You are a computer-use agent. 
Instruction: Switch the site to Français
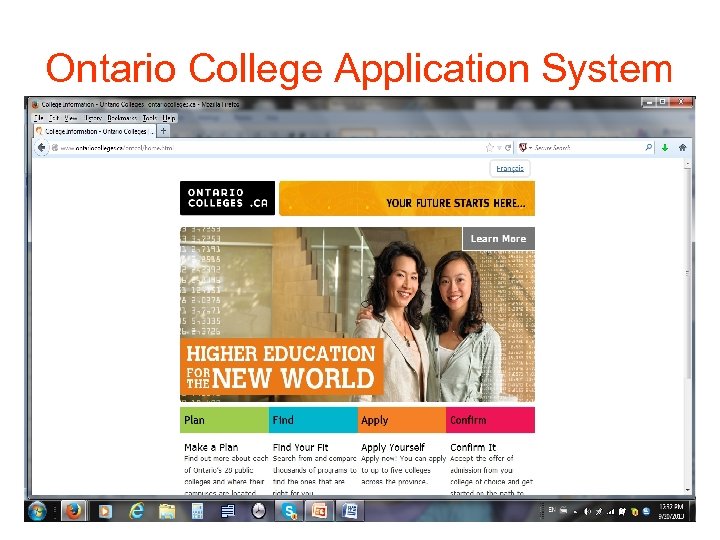point(510,169)
